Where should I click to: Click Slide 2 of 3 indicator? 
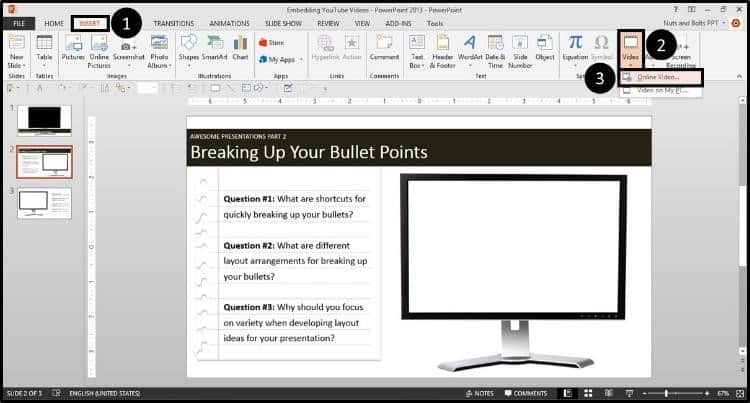(x=24, y=393)
